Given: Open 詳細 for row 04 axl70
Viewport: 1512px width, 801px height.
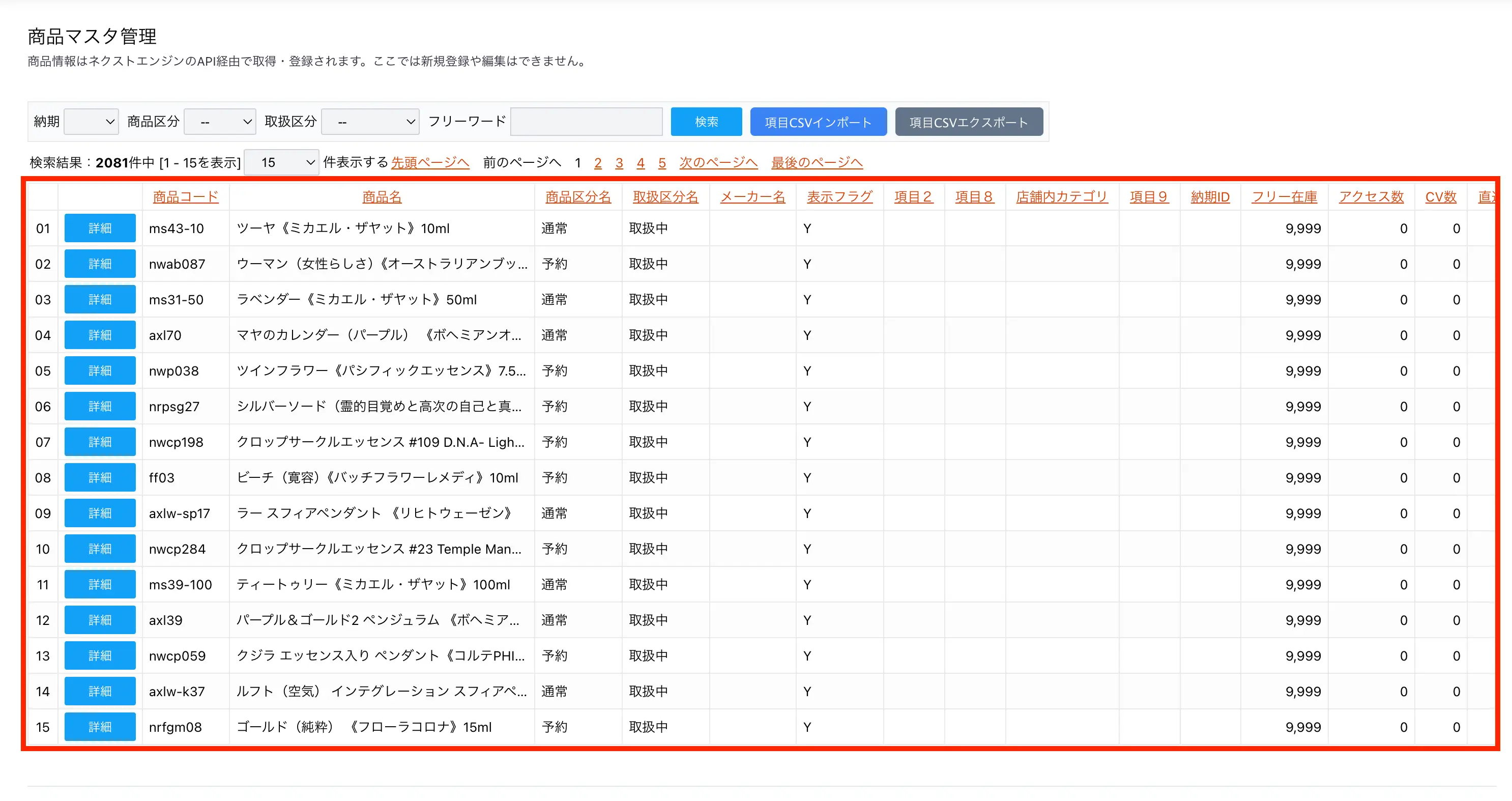Looking at the screenshot, I should click(100, 335).
